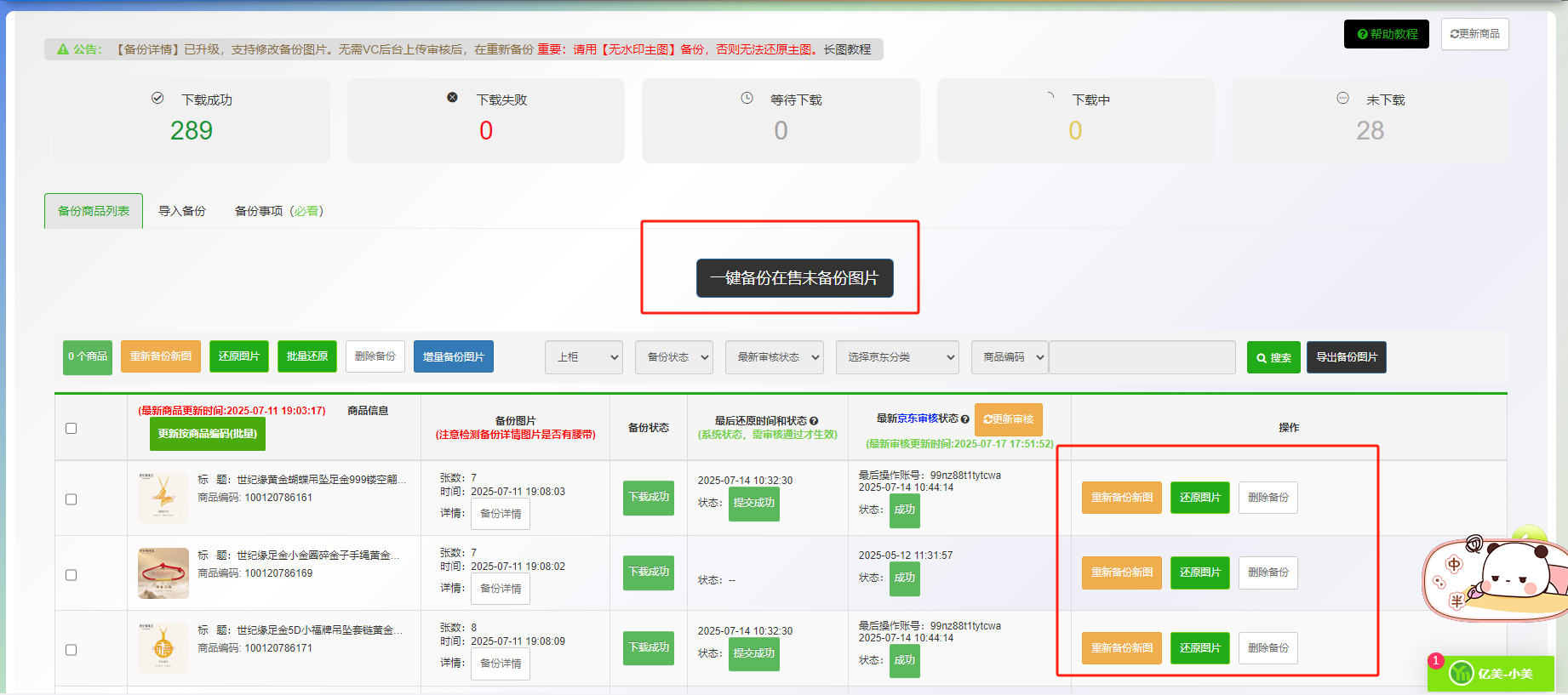
Task: Click the 未下载 minus circle icon
Action: click(1342, 99)
